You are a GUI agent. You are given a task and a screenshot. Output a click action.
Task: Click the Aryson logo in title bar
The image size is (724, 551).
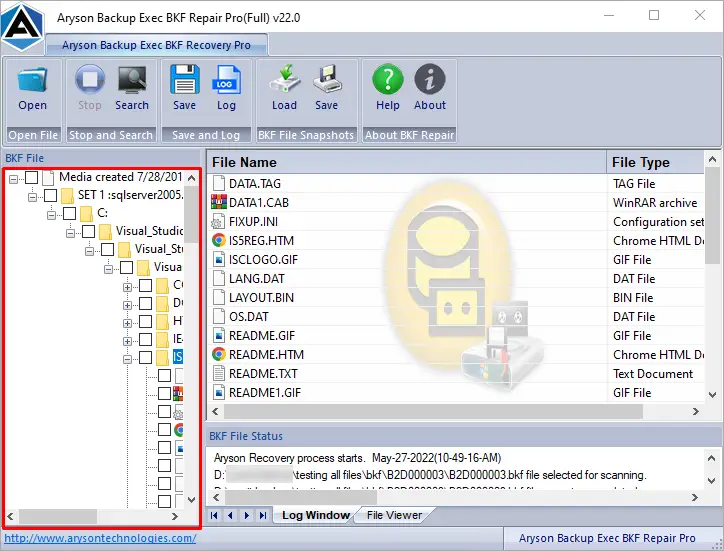click(22, 25)
